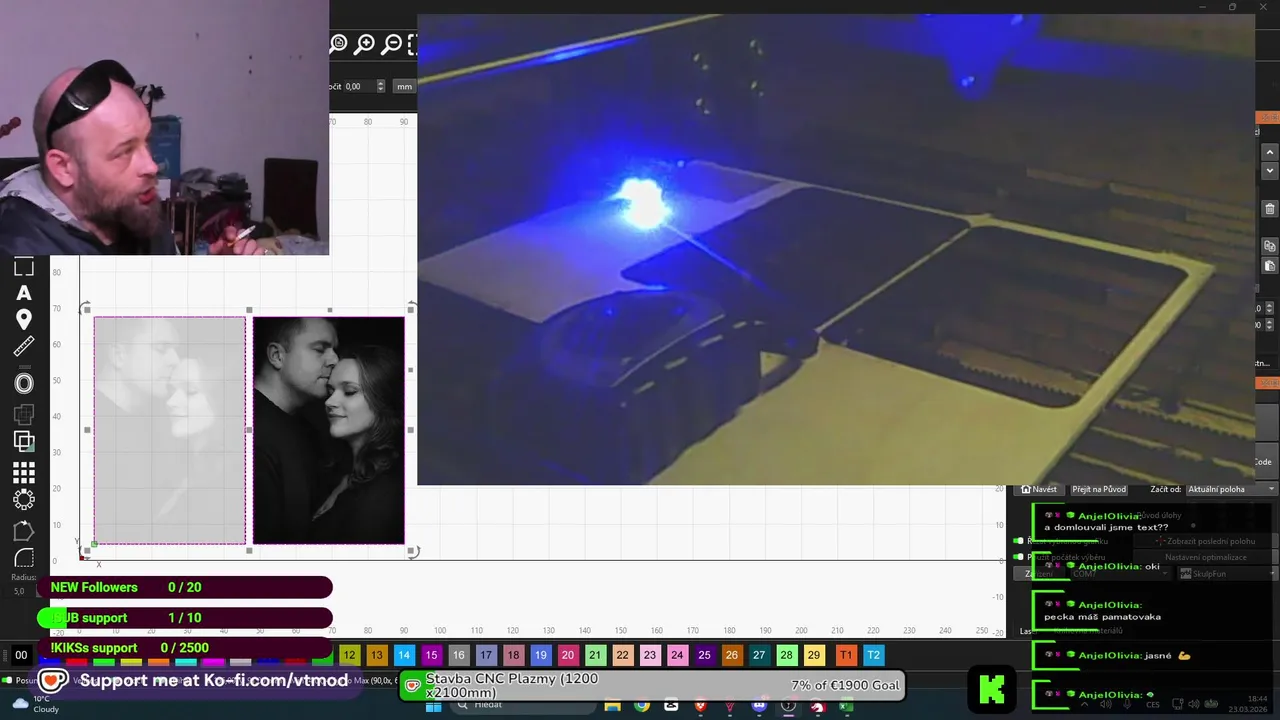Toggle the 'Použít počátek výběru' switch
The height and width of the screenshot is (720, 1280).
(1018, 557)
